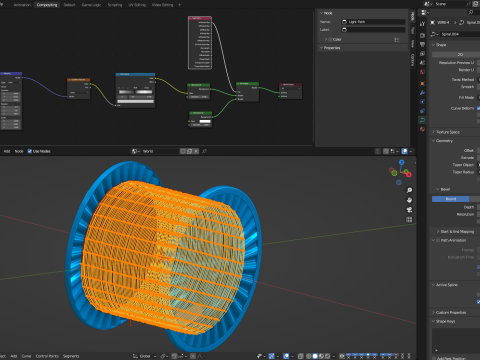Open the World properties tab
The image size is (480, 360).
(422, 72)
